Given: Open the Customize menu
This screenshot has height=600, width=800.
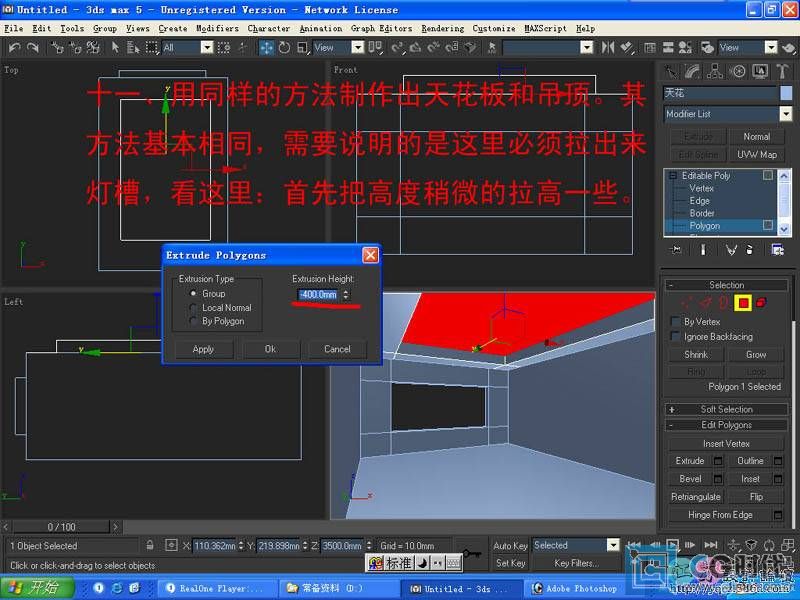Looking at the screenshot, I should [x=494, y=29].
